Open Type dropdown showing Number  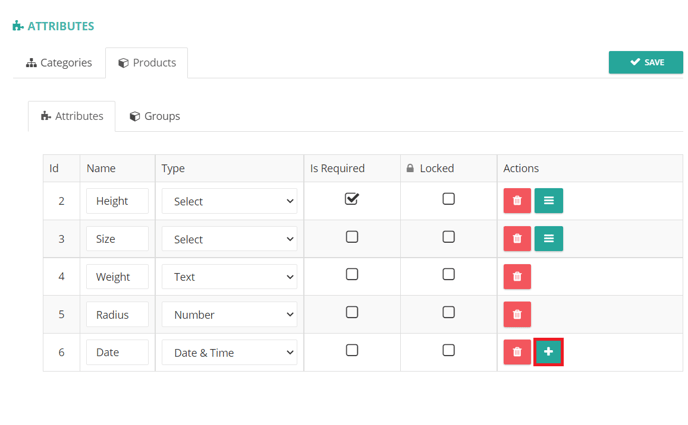click(229, 314)
